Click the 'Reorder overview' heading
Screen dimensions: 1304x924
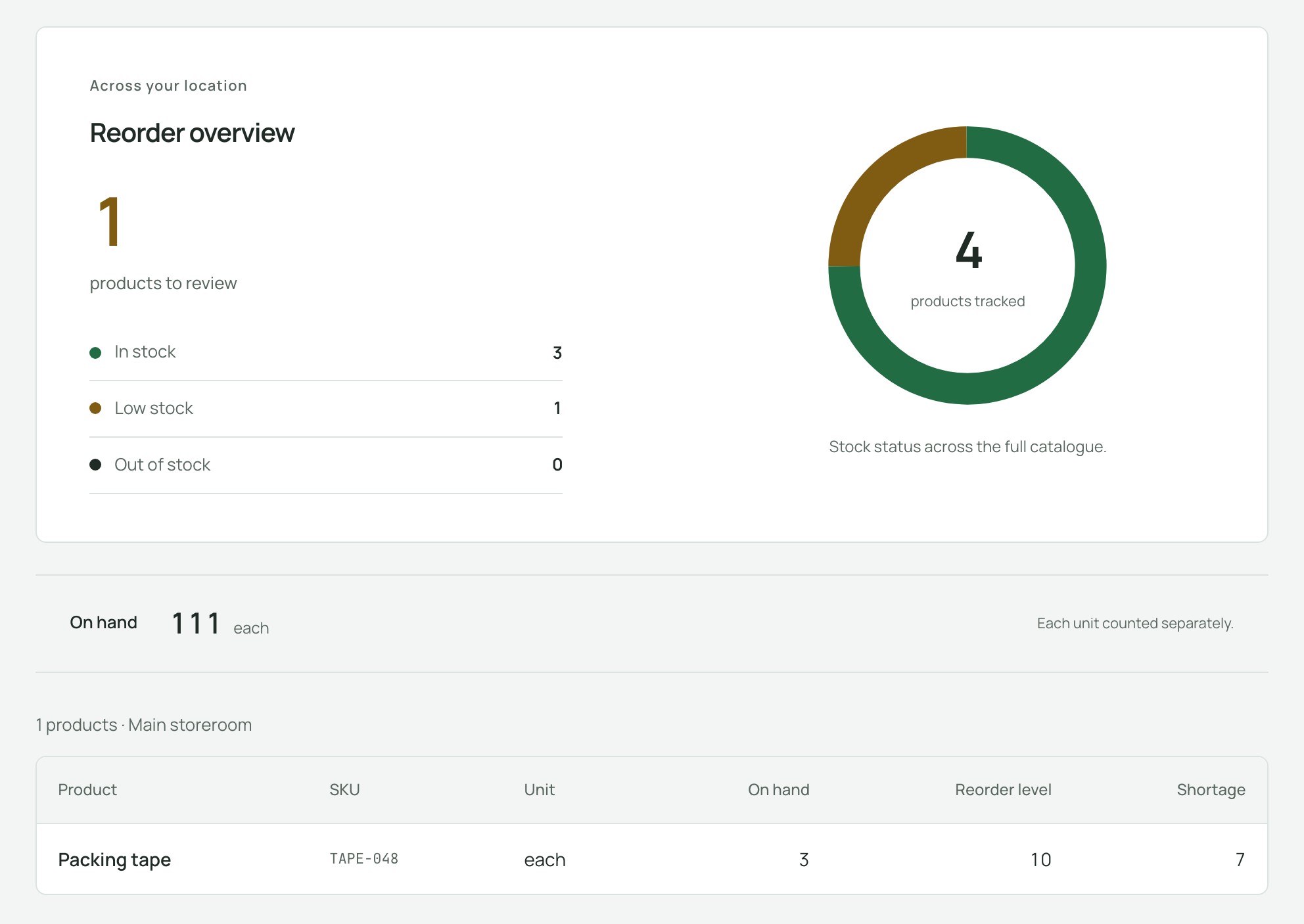192,133
